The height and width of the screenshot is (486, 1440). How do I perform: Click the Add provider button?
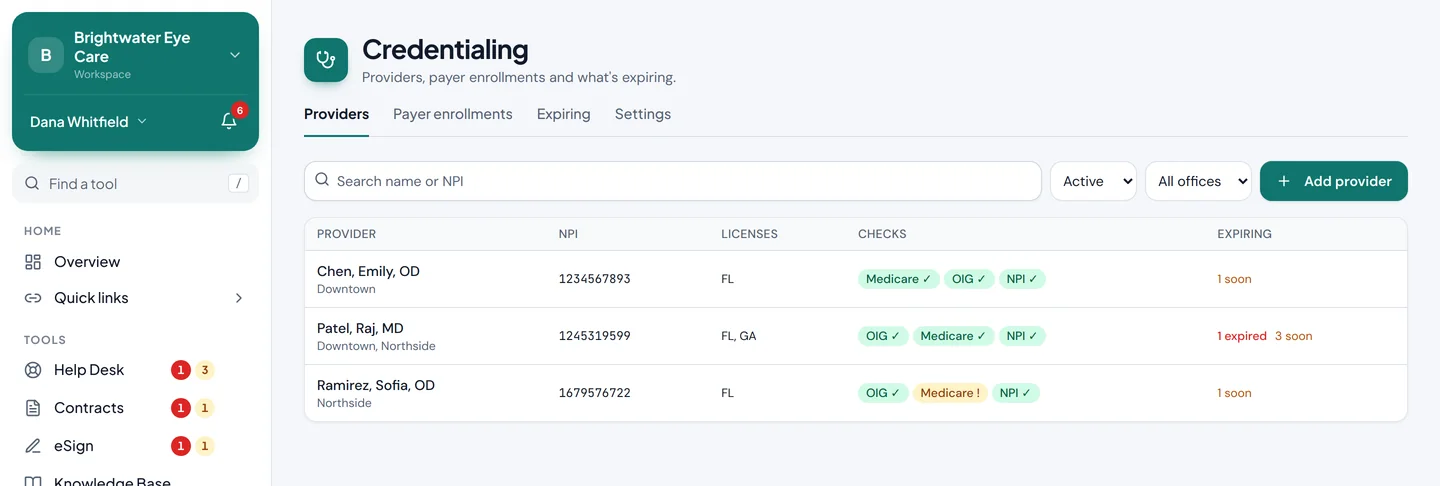click(1334, 181)
